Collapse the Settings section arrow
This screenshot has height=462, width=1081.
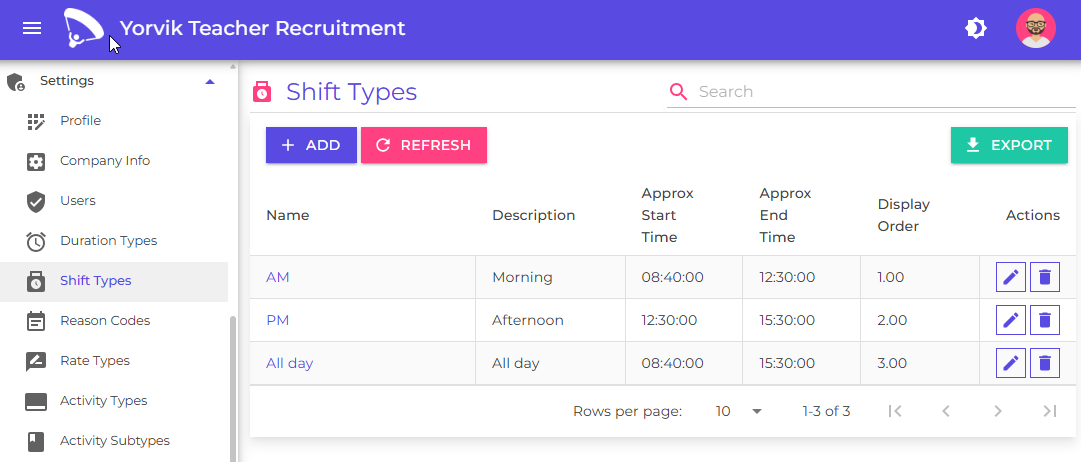tap(210, 81)
